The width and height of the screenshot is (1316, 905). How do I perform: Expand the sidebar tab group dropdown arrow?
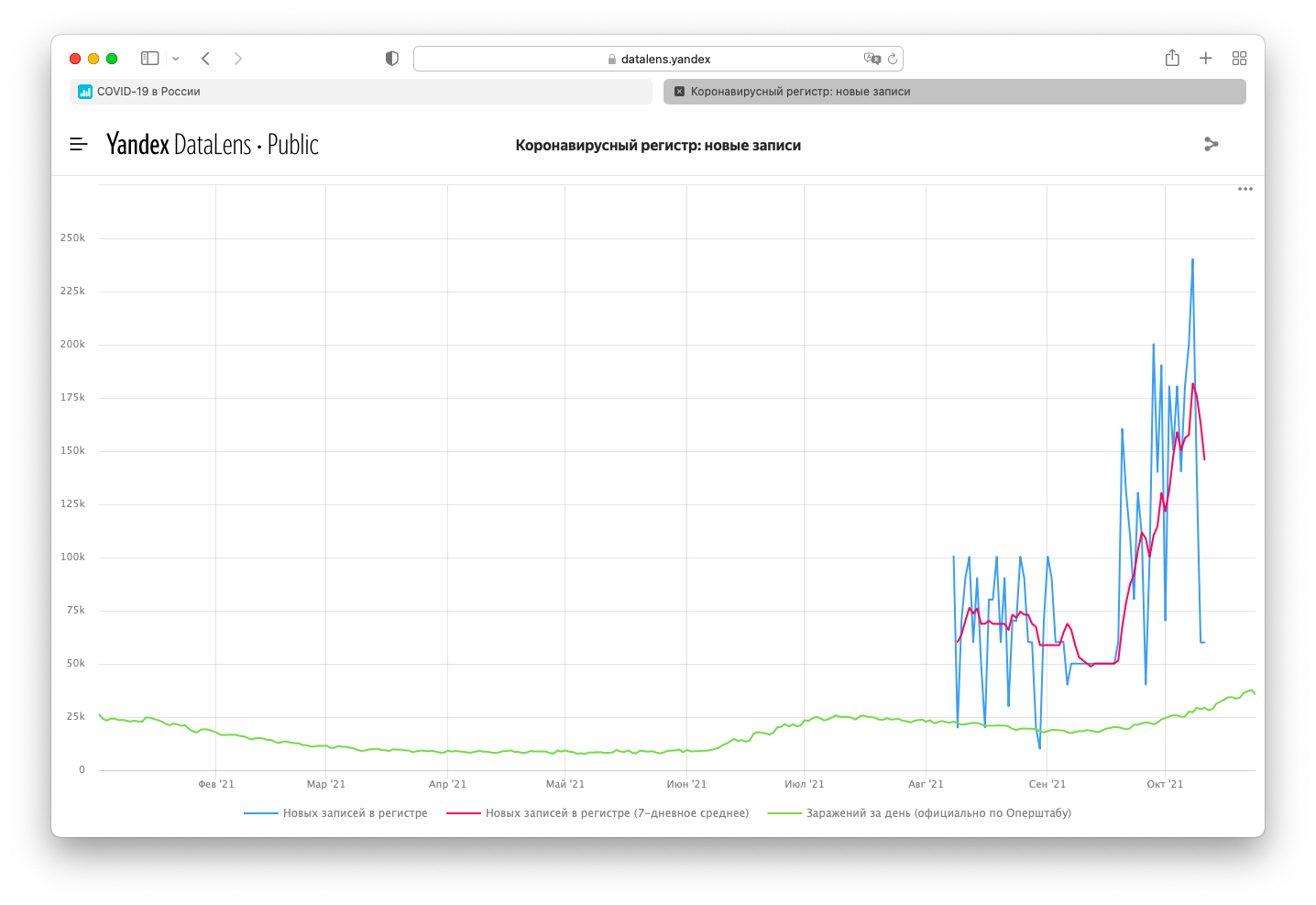coord(175,59)
